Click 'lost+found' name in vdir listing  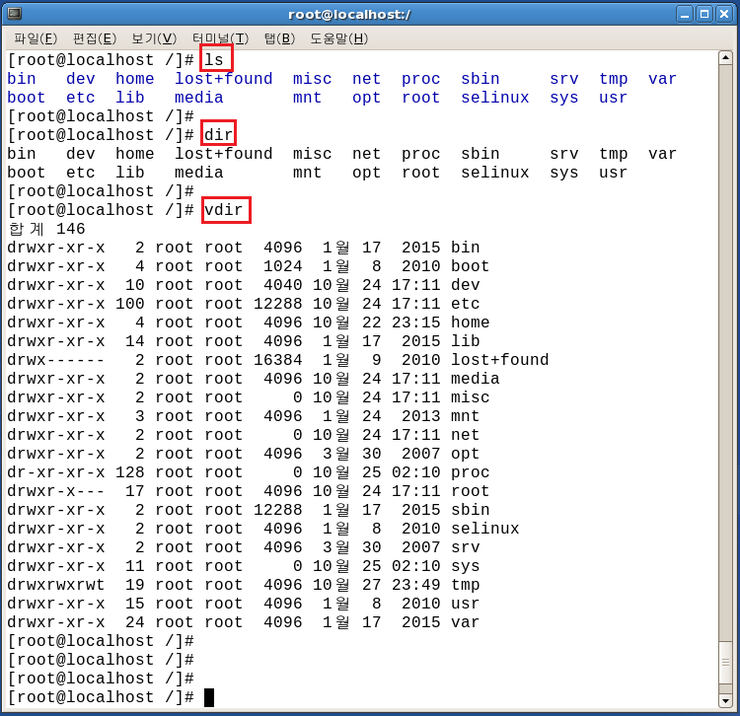(500, 360)
